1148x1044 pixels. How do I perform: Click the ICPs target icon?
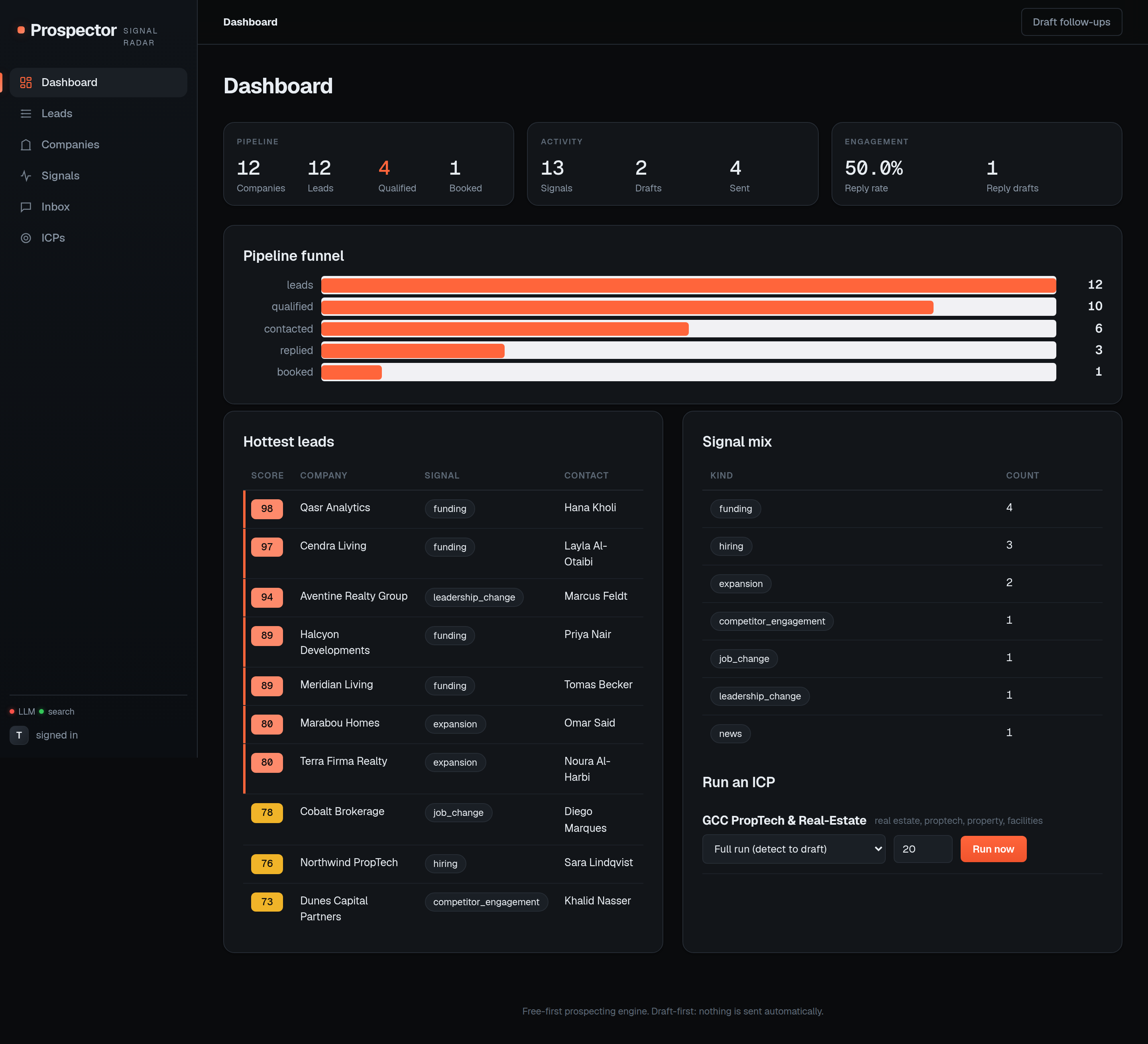point(26,238)
